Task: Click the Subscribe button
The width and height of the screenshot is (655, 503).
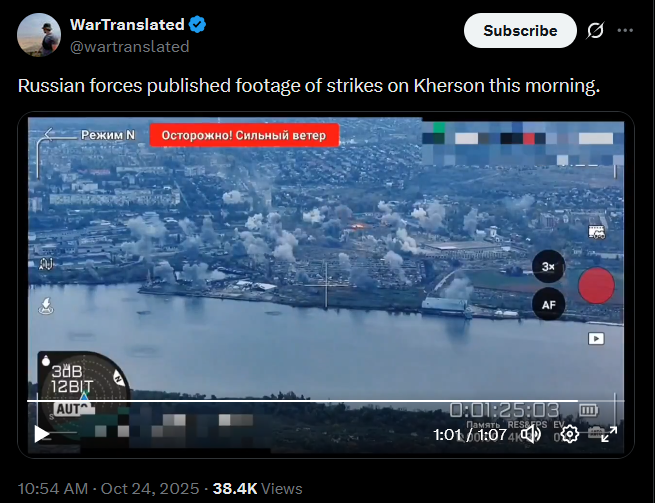Action: 520,30
